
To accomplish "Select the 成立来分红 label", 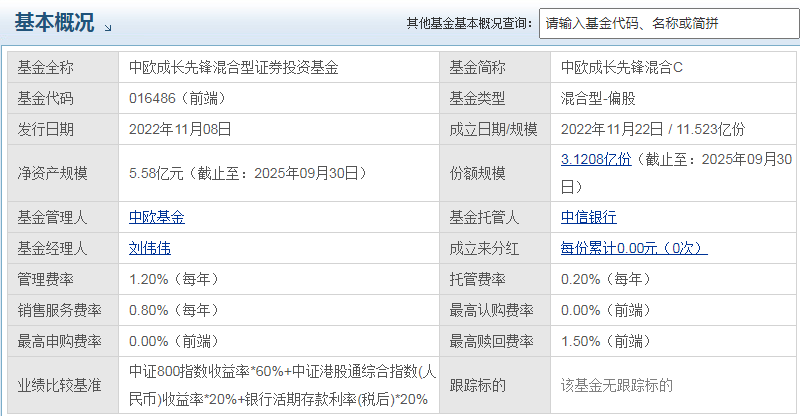I will (484, 249).
